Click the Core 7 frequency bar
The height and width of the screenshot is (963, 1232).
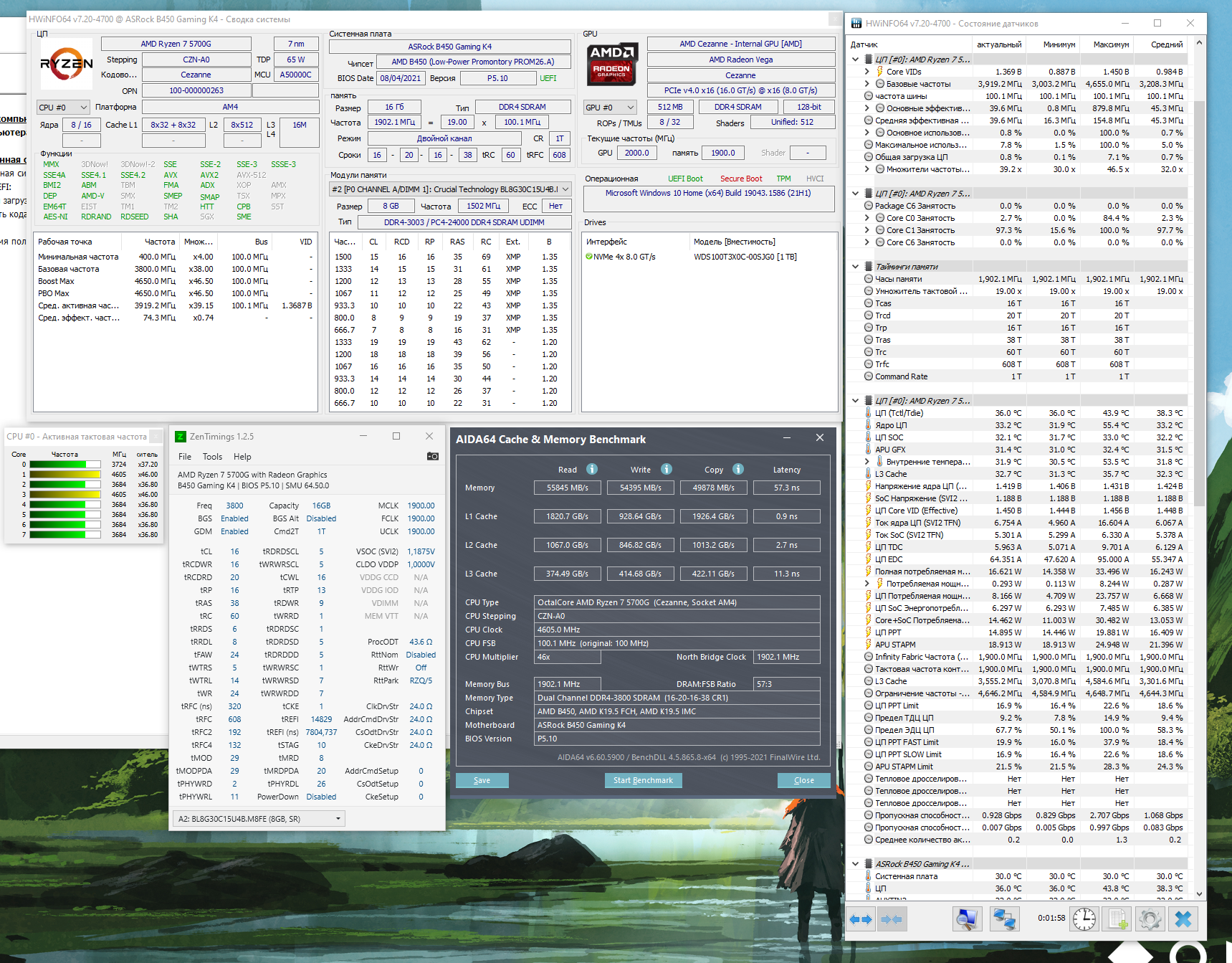click(x=65, y=535)
